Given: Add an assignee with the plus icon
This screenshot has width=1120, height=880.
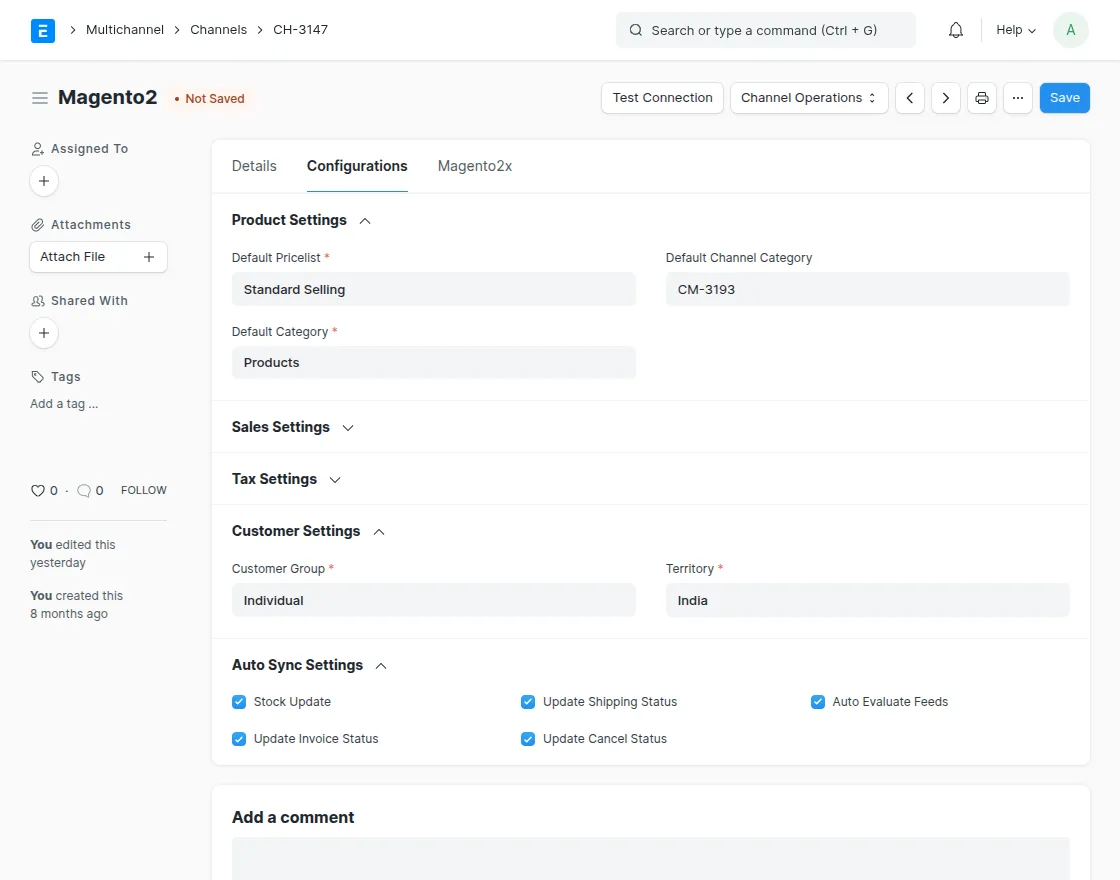Looking at the screenshot, I should tap(43, 181).
